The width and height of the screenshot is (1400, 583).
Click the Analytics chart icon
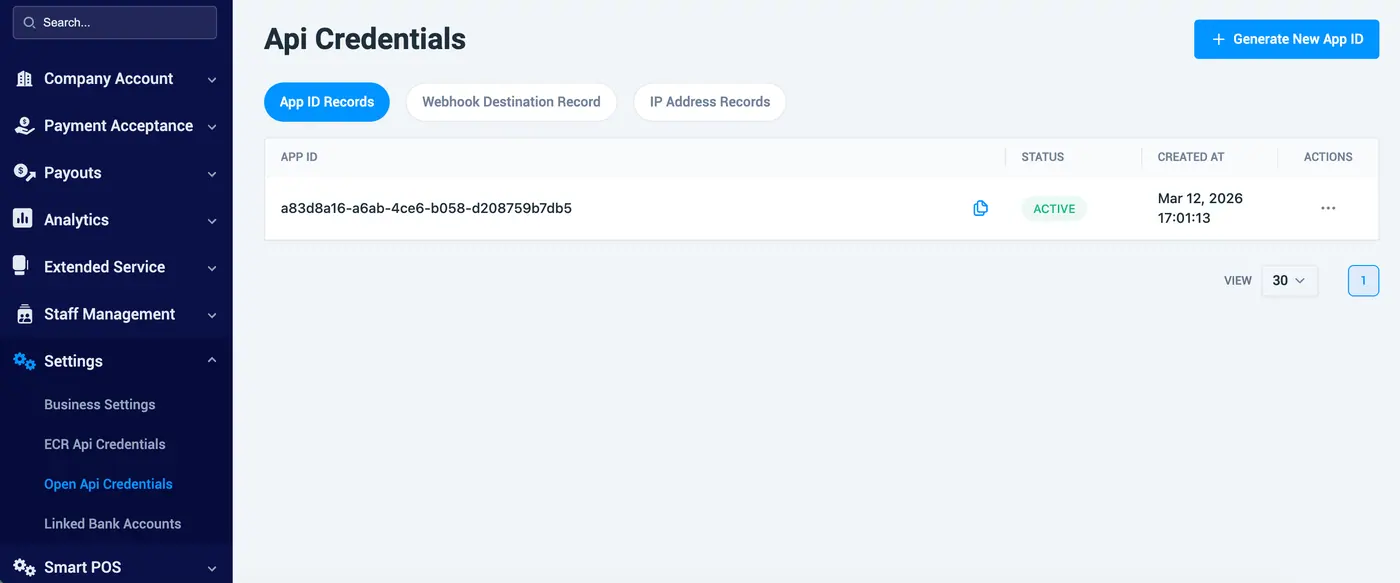click(22, 219)
